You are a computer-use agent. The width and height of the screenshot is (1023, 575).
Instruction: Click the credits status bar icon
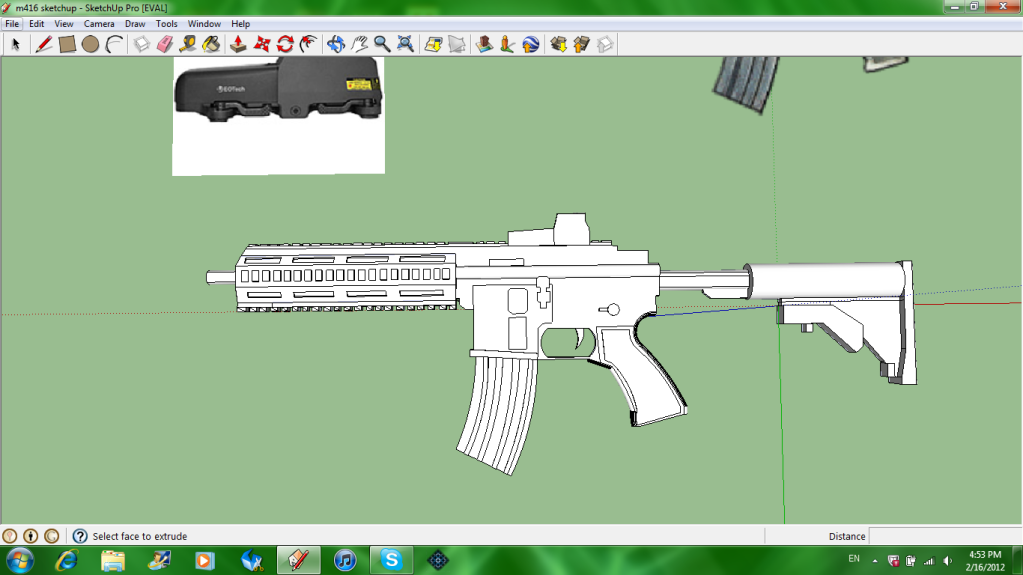(x=31, y=536)
